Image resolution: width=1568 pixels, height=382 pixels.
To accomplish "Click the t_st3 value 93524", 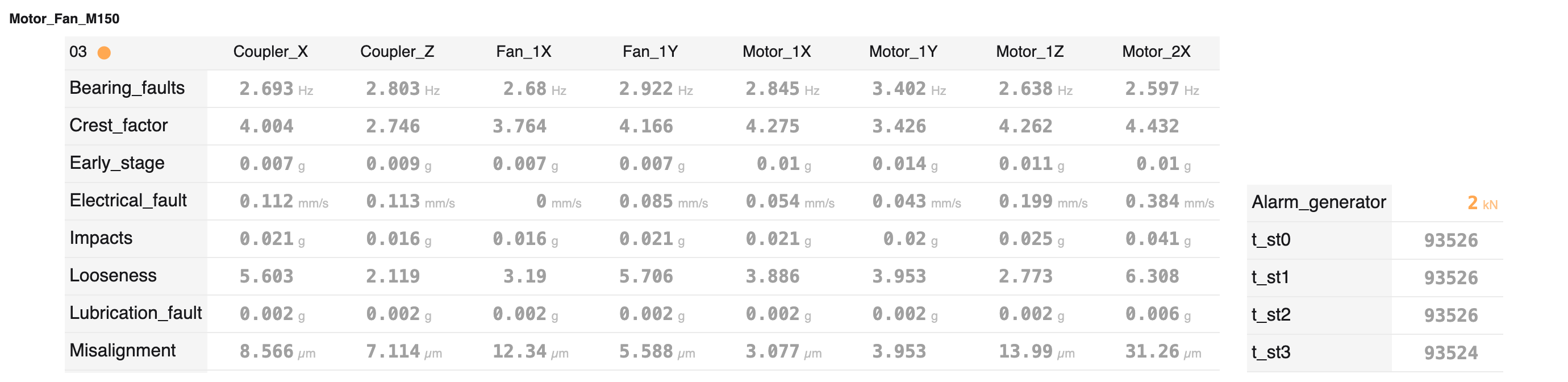I will coord(1450,353).
